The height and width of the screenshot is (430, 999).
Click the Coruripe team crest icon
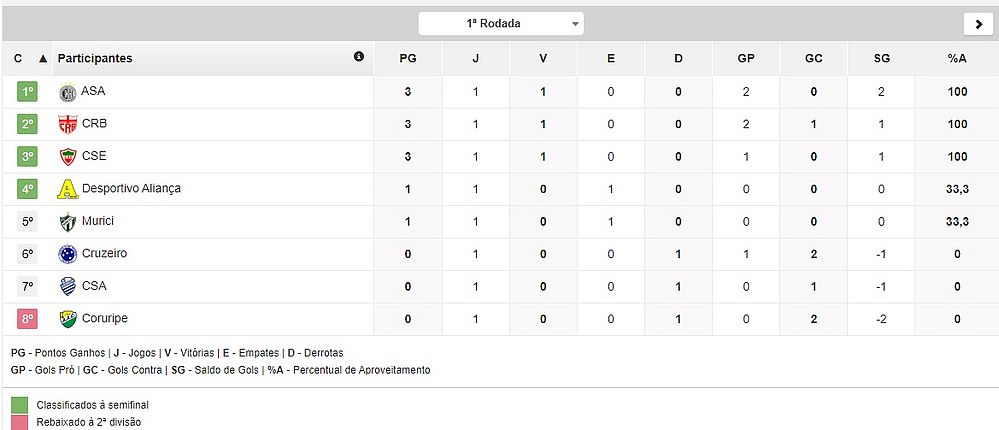click(x=68, y=319)
